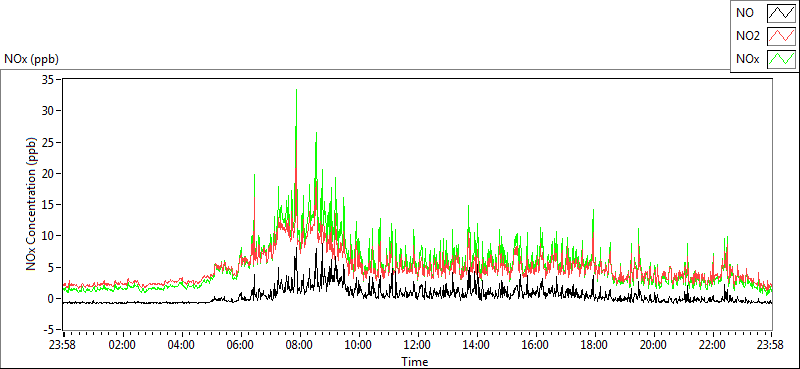800x369 pixels.
Task: Click the 25 y-axis tick value
Action: pyautogui.click(x=48, y=142)
